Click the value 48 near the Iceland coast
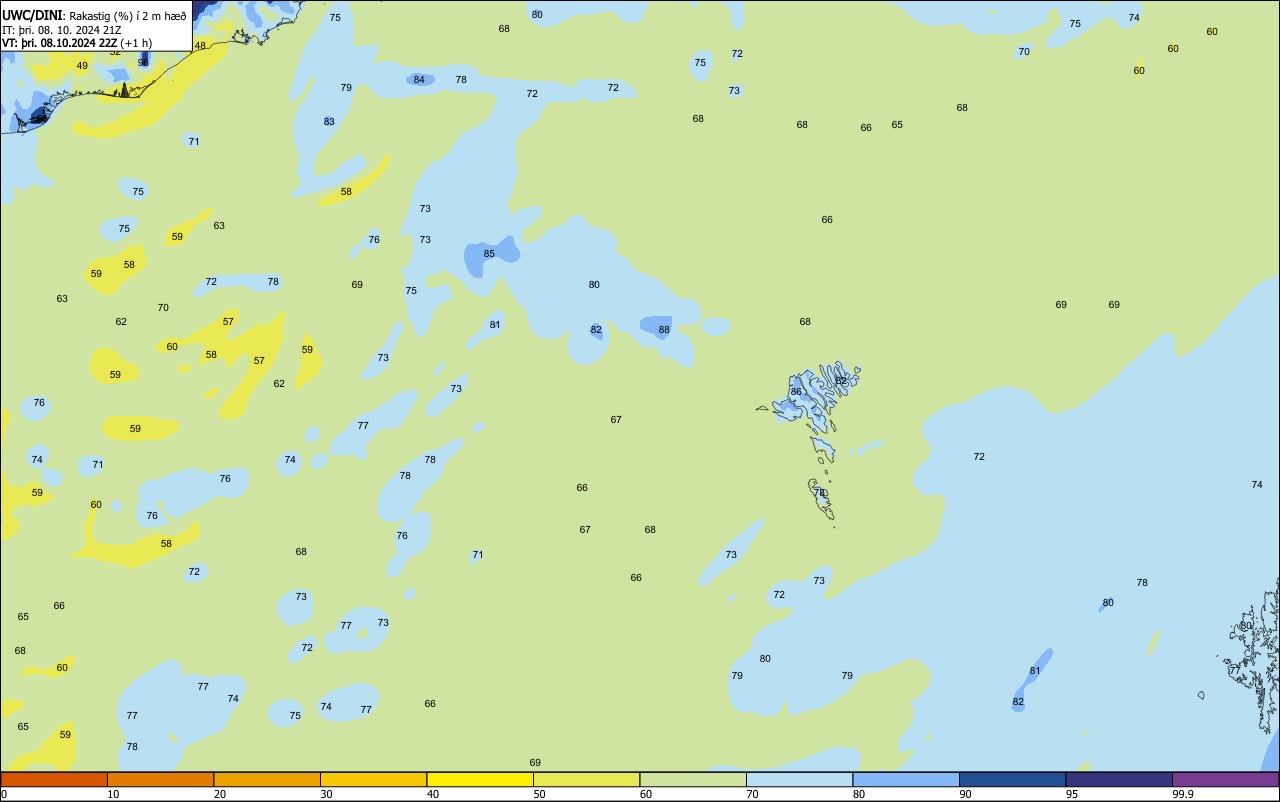1280x802 pixels. [x=200, y=46]
